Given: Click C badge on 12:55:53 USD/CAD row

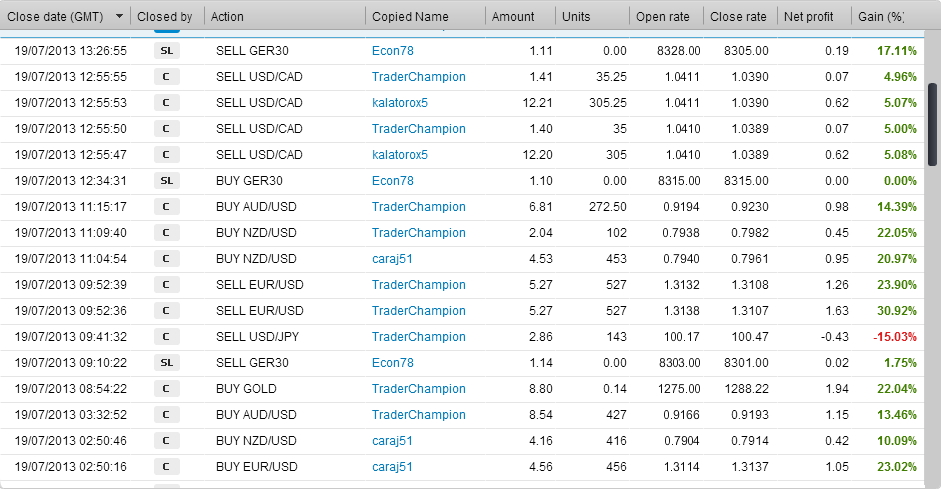Looking at the screenshot, I should pos(167,103).
